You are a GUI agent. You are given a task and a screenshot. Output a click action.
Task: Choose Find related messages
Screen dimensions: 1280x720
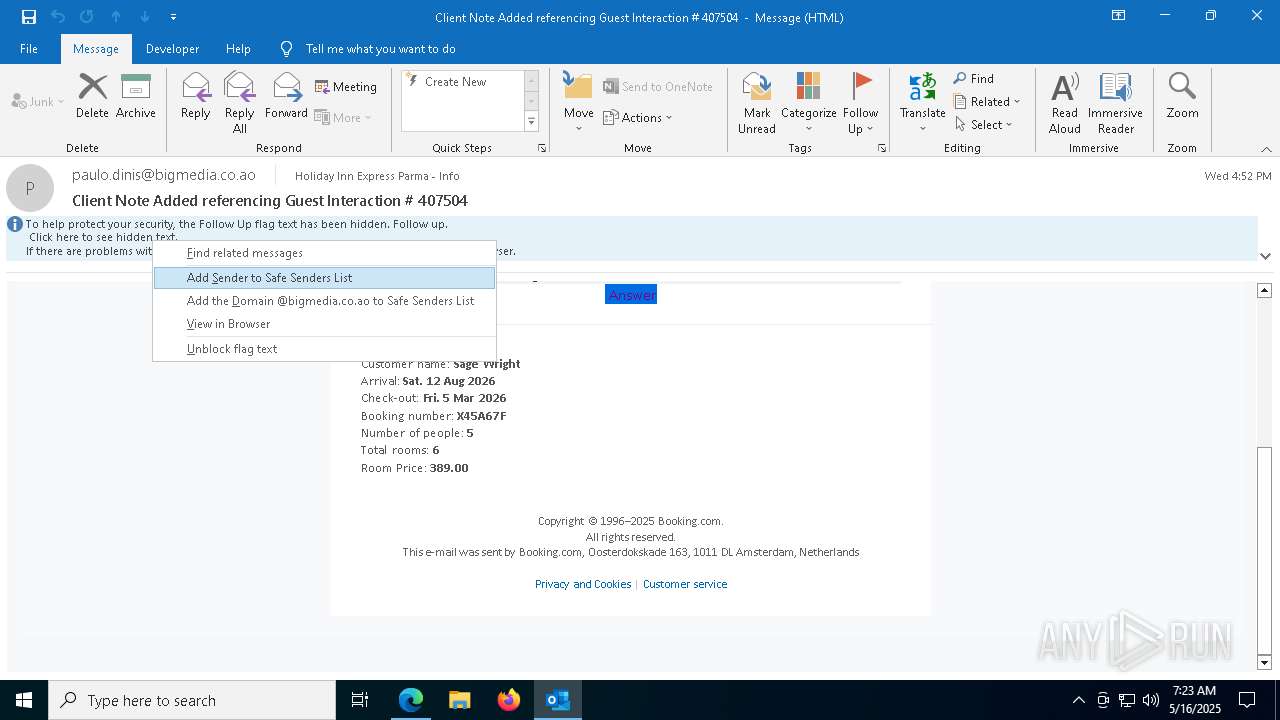pos(325,253)
